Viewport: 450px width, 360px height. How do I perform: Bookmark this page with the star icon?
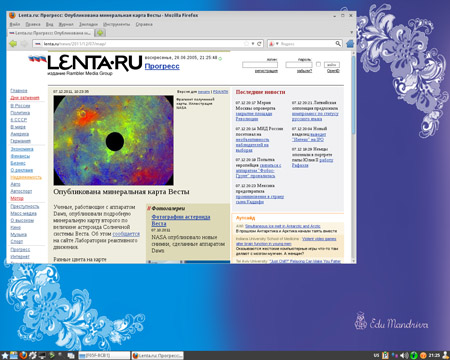coord(246,44)
